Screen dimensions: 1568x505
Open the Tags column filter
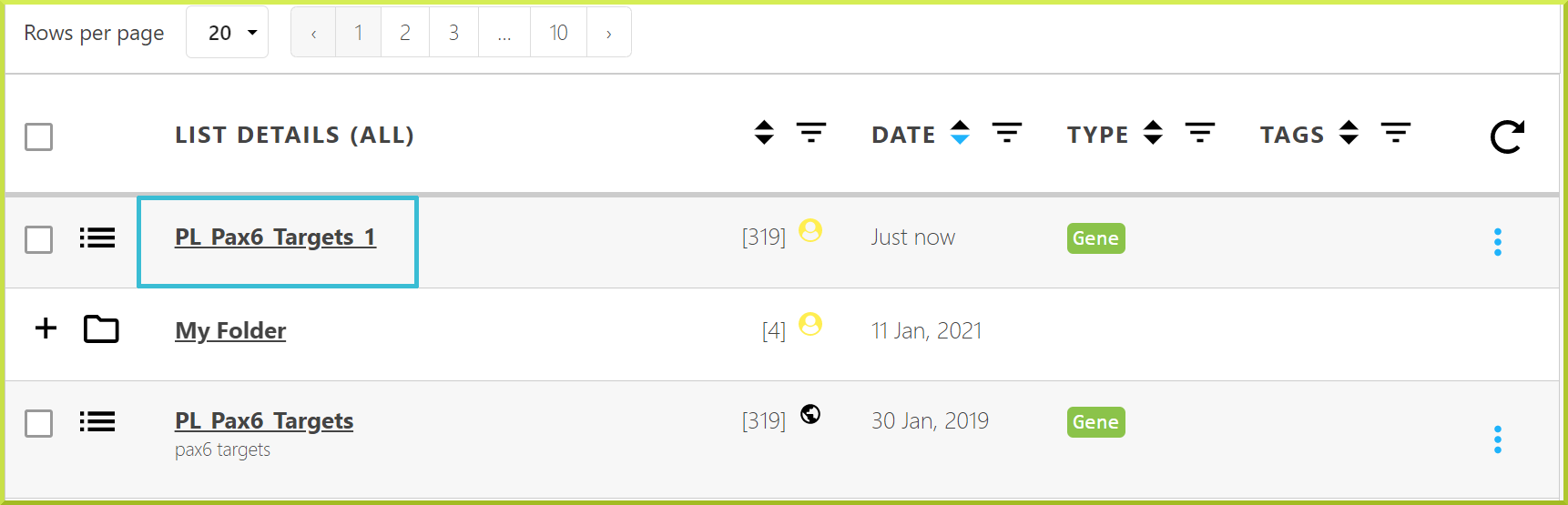1395,133
